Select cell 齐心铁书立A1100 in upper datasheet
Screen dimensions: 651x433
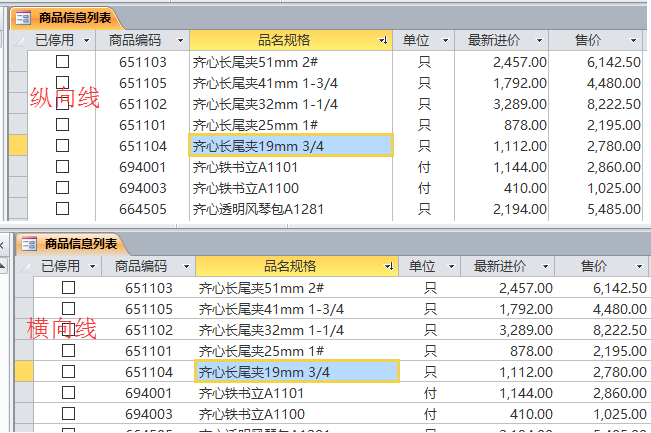[x=291, y=188]
